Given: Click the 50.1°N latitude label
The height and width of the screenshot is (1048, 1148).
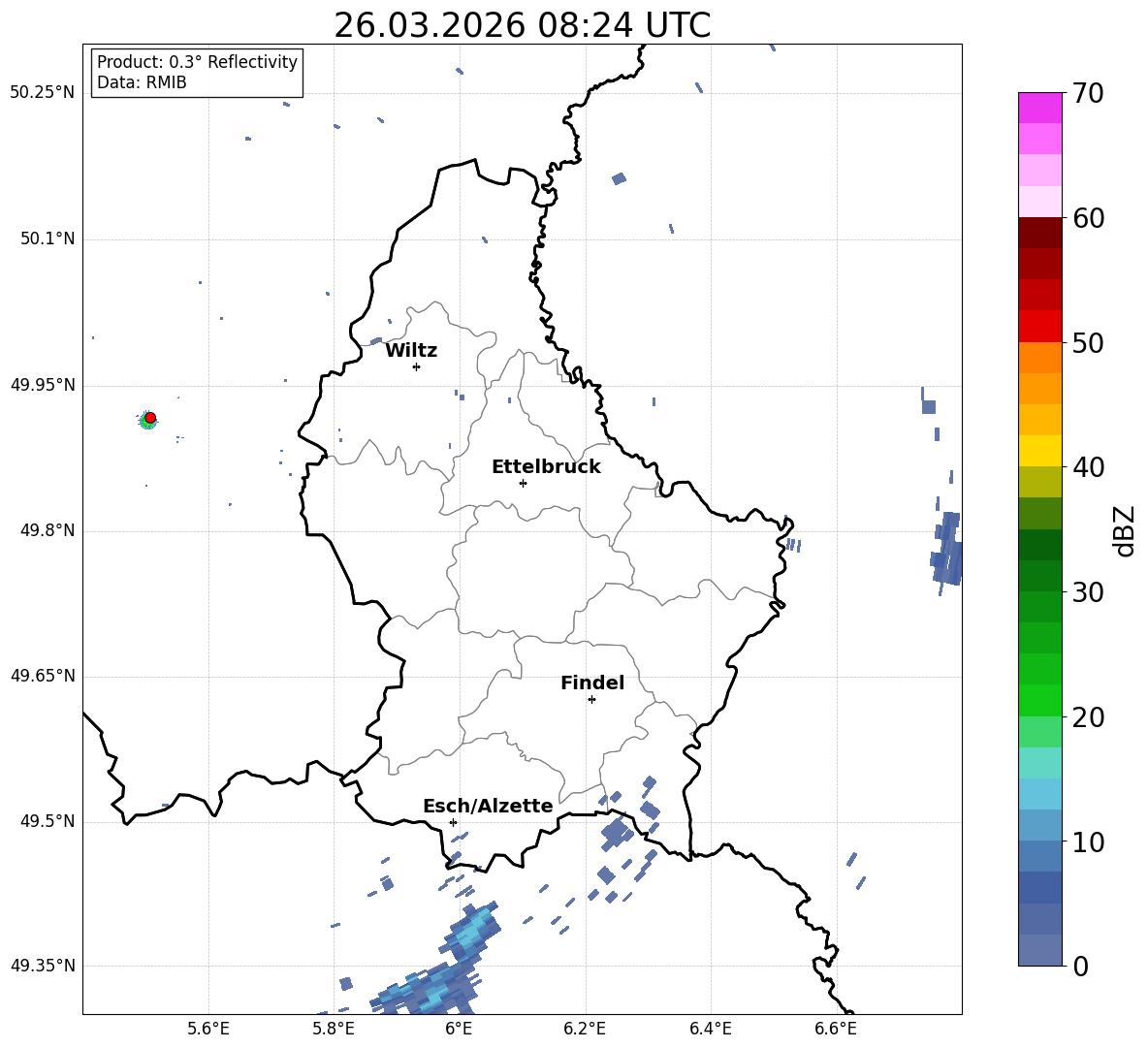Looking at the screenshot, I should (48, 238).
